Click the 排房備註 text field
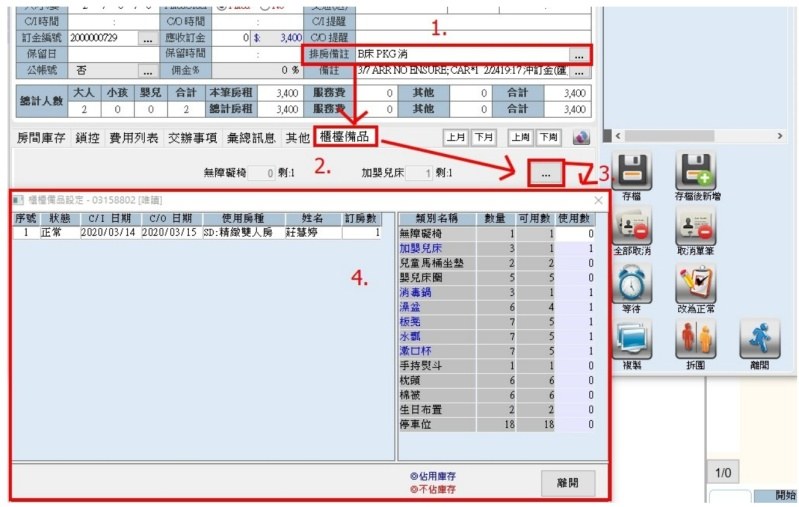799x507 pixels. click(462, 55)
